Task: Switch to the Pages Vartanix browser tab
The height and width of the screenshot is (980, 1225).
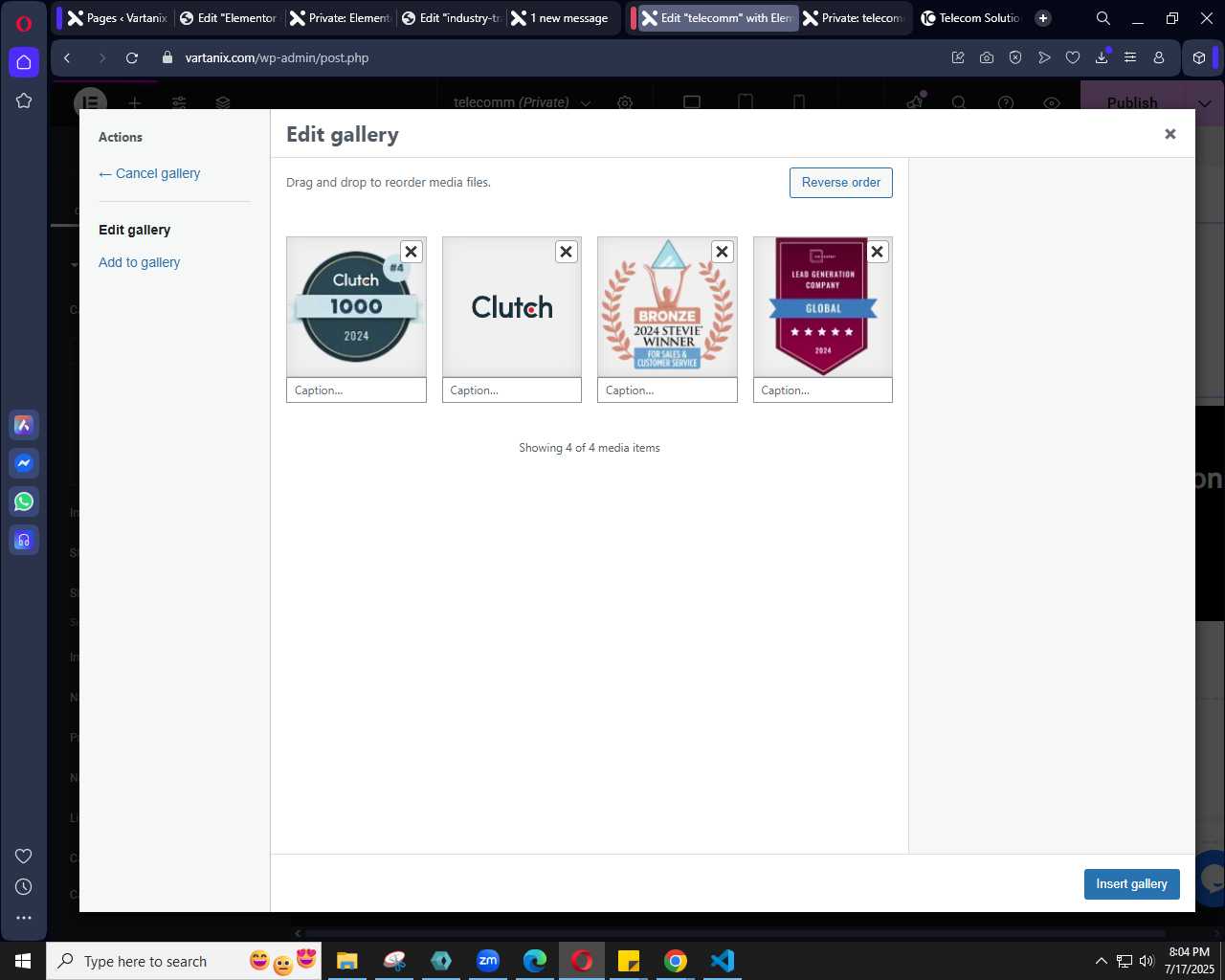Action: (x=116, y=17)
